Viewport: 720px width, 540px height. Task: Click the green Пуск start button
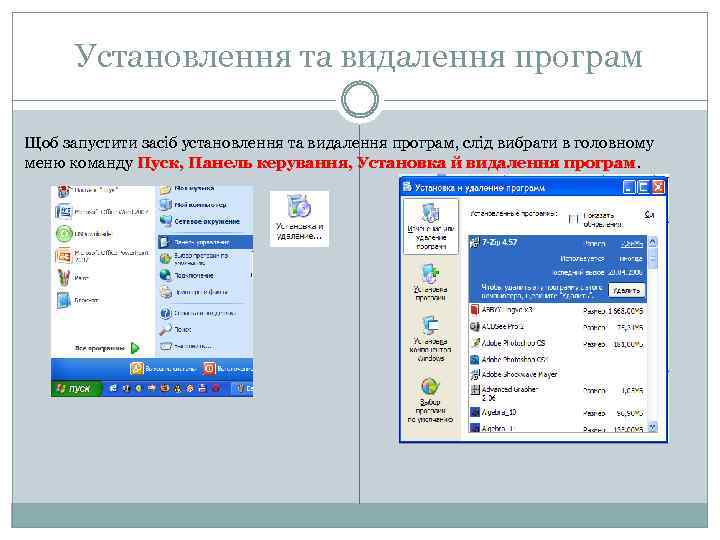76,389
